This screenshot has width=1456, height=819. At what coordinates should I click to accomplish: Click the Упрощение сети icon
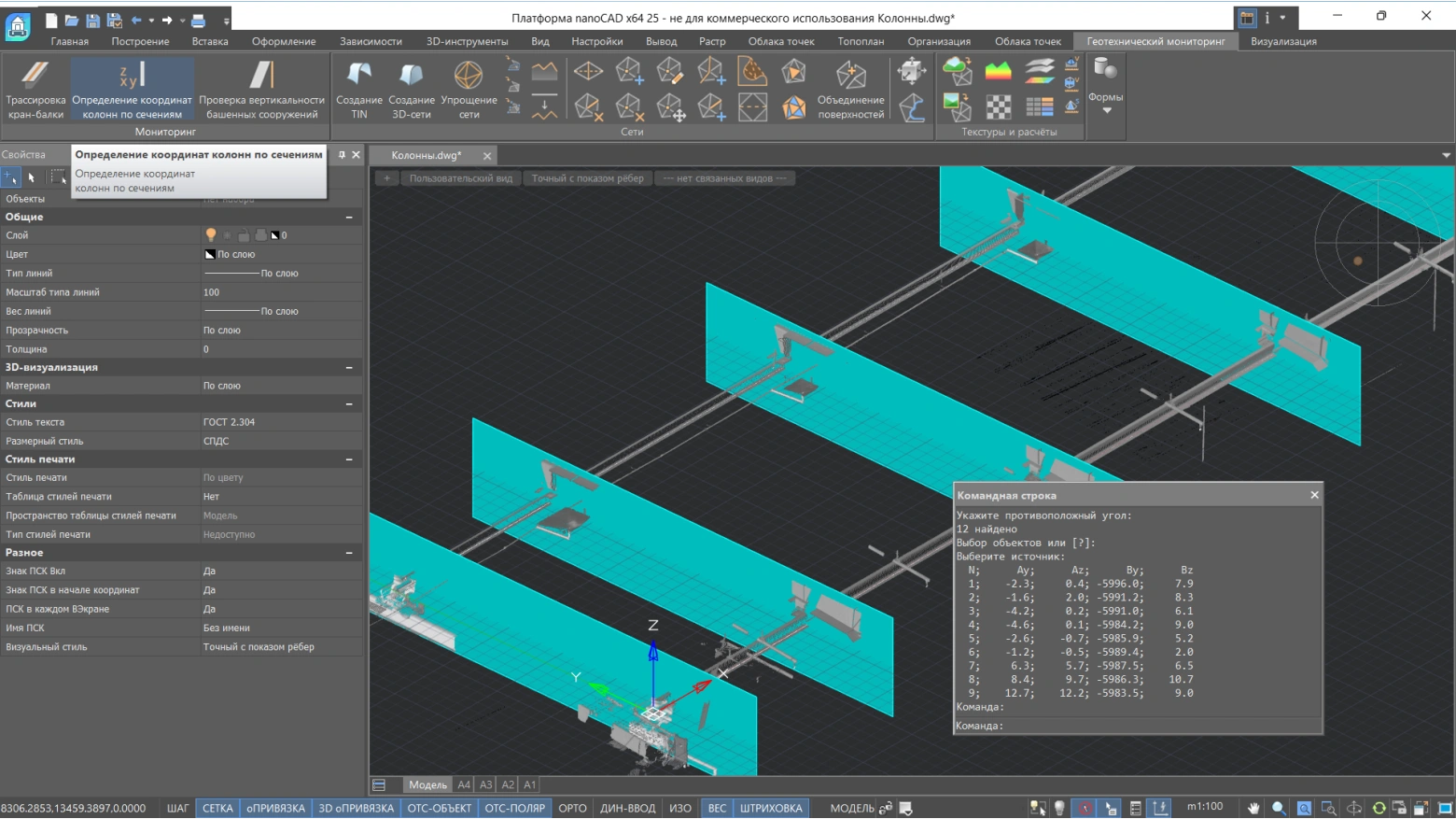point(469,90)
